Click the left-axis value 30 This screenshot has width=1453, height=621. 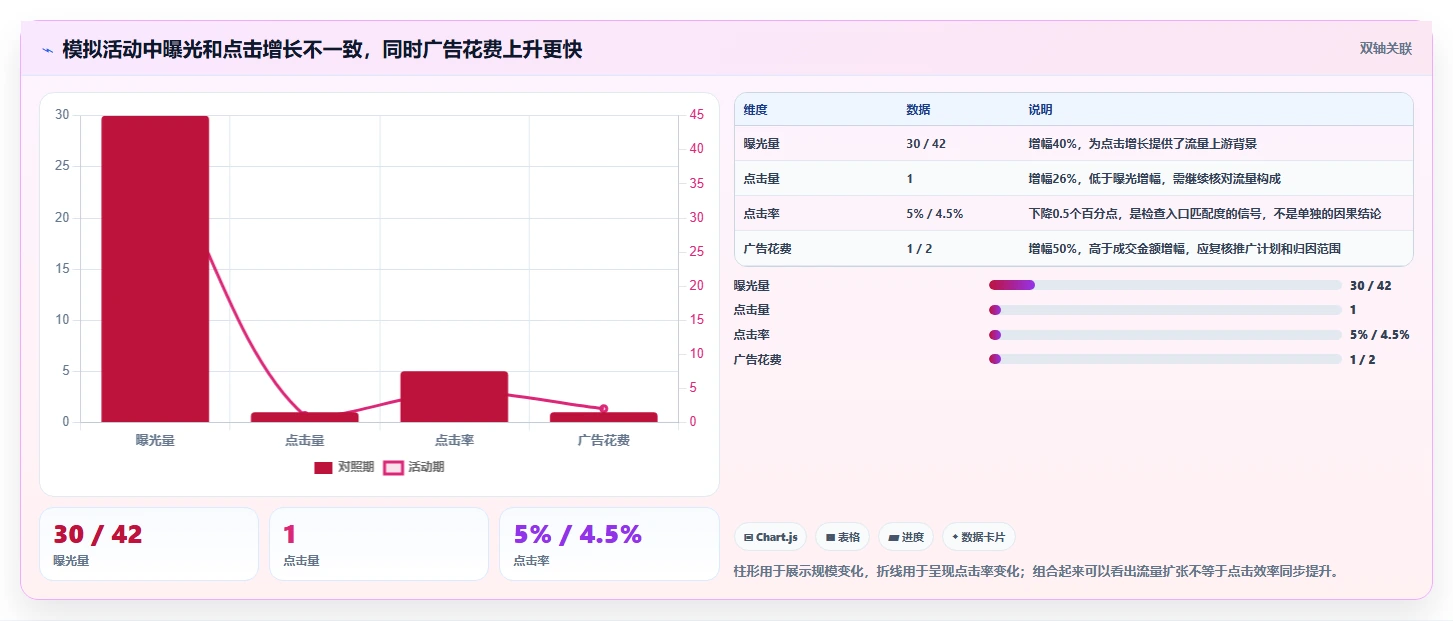coord(62,115)
